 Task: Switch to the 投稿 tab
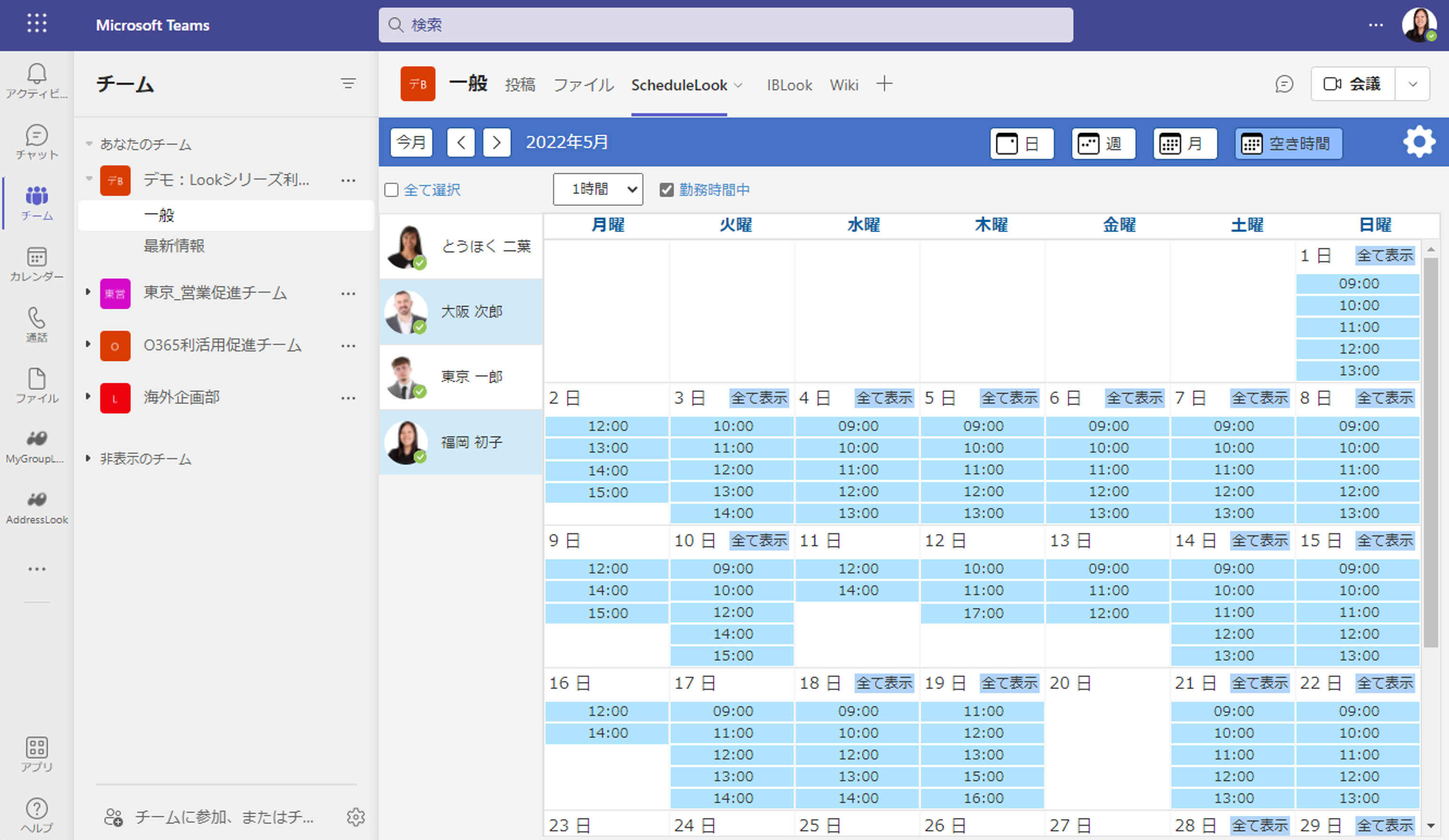(x=521, y=85)
